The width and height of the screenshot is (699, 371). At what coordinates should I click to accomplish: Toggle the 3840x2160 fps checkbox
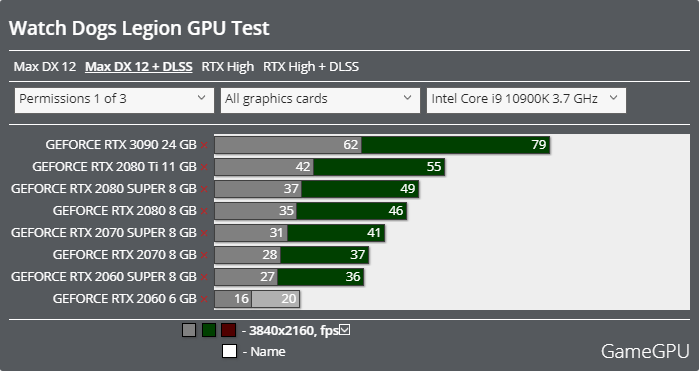(x=345, y=330)
